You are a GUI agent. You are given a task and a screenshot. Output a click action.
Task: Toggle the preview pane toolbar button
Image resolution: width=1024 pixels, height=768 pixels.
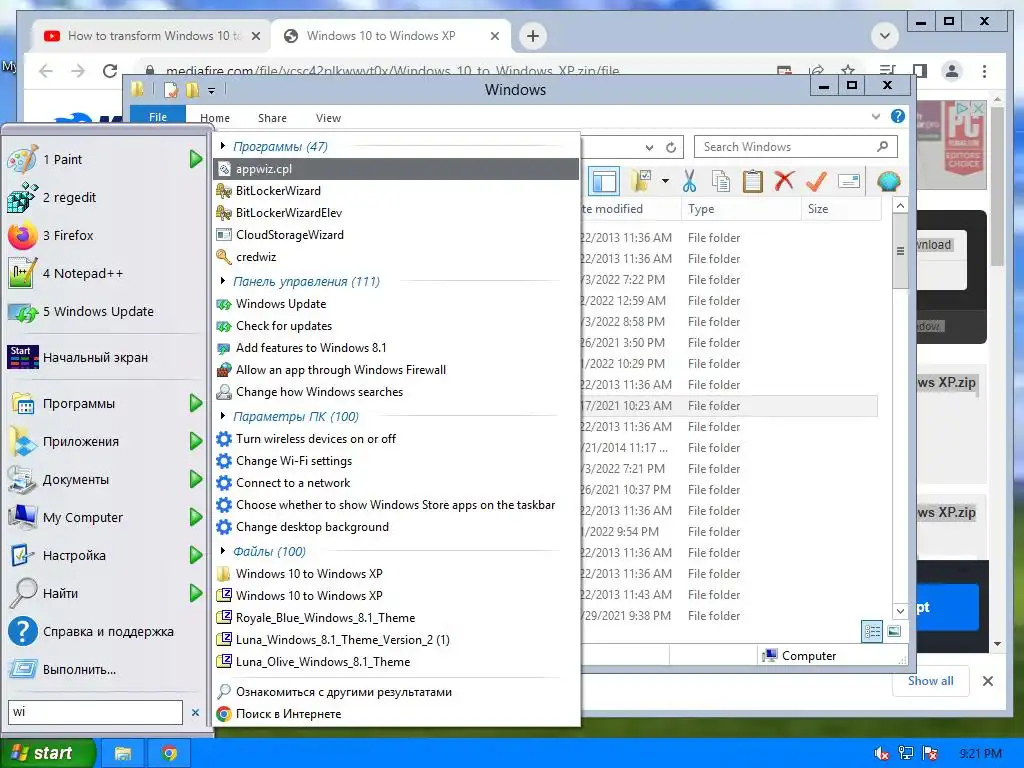604,182
